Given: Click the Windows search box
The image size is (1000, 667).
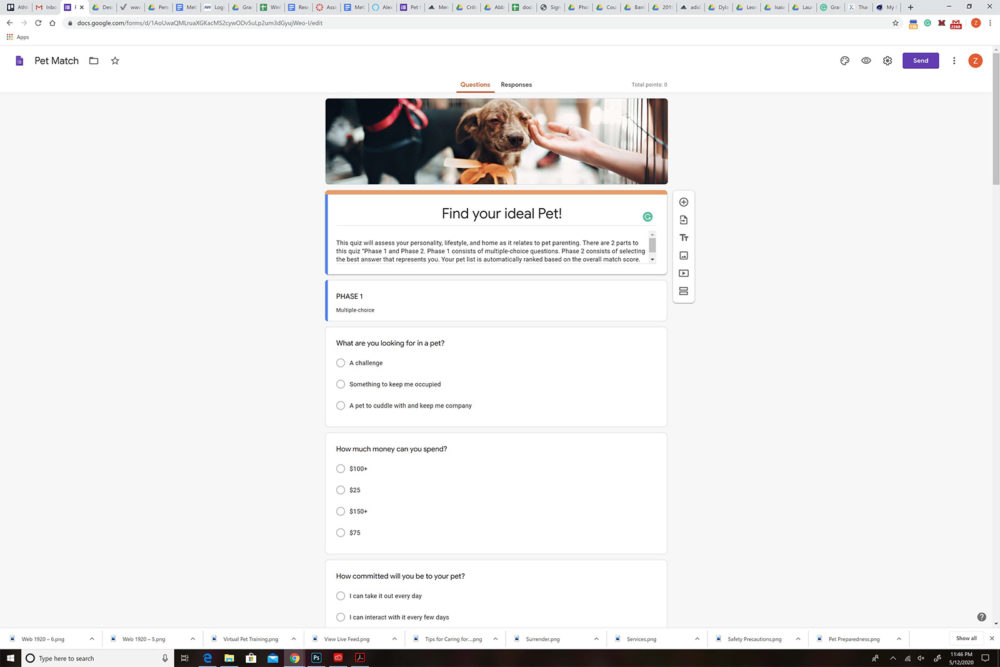Looking at the screenshot, I should [98, 658].
